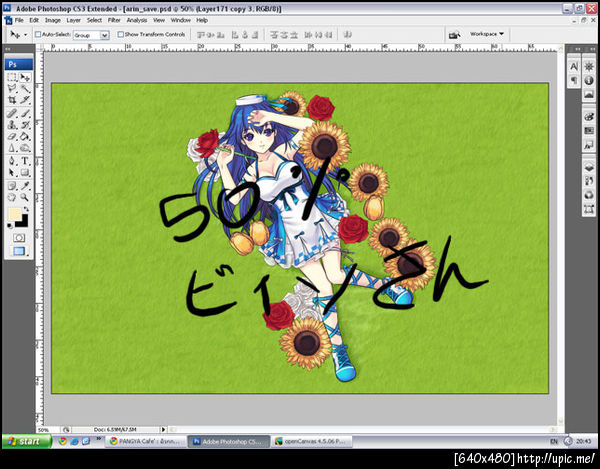This screenshot has height=469, width=600.
Task: Select the Slice tool
Action: point(25,100)
